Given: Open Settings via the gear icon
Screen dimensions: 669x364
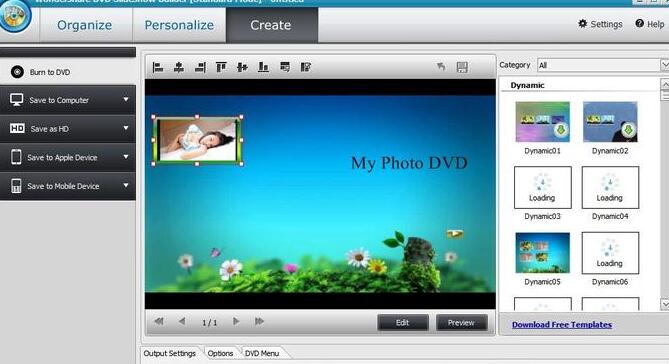Looking at the screenshot, I should (582, 23).
